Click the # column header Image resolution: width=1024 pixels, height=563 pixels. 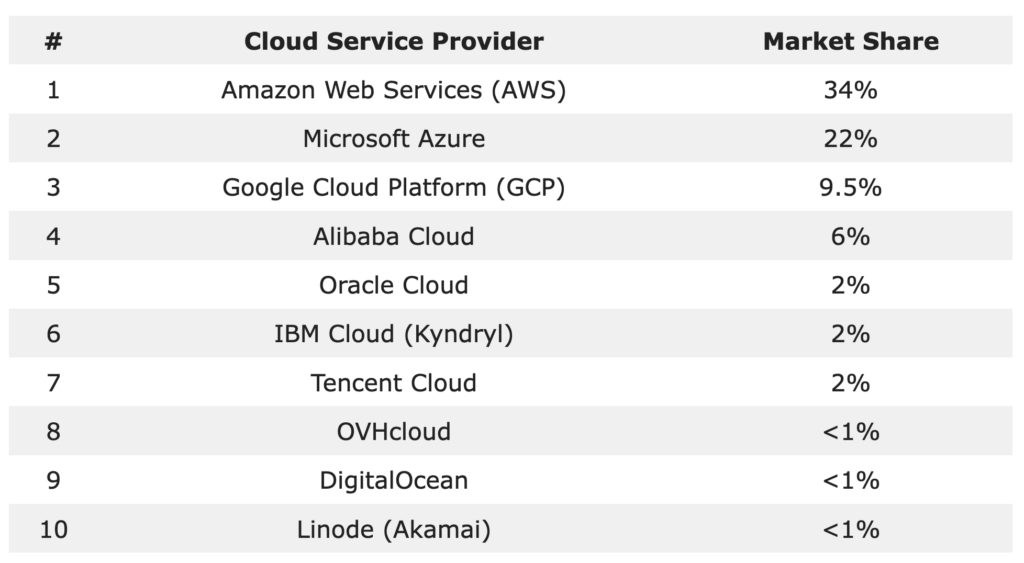pos(53,41)
